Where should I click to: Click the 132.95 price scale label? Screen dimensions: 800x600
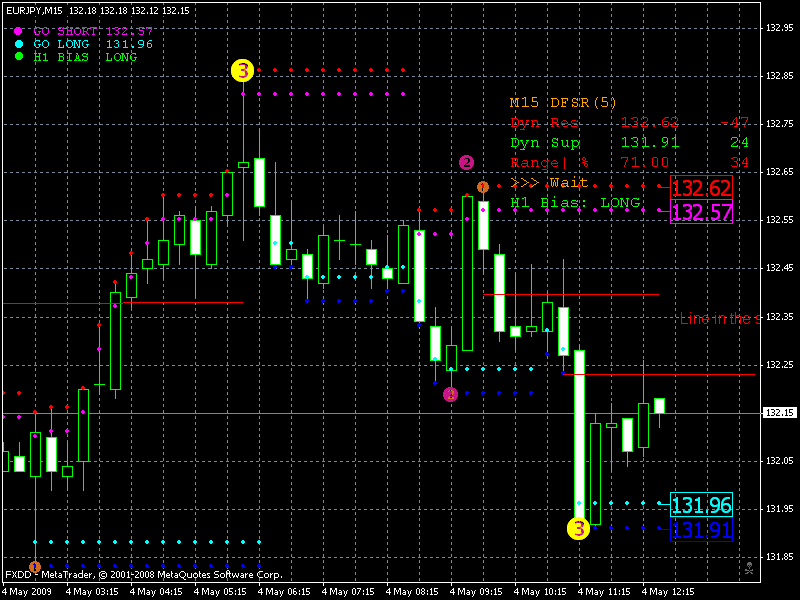[x=780, y=28]
